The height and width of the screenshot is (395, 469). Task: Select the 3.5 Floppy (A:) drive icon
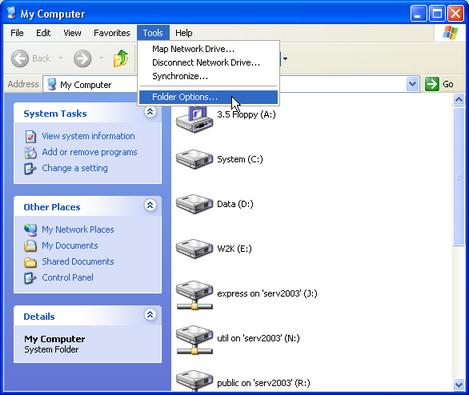point(195,119)
